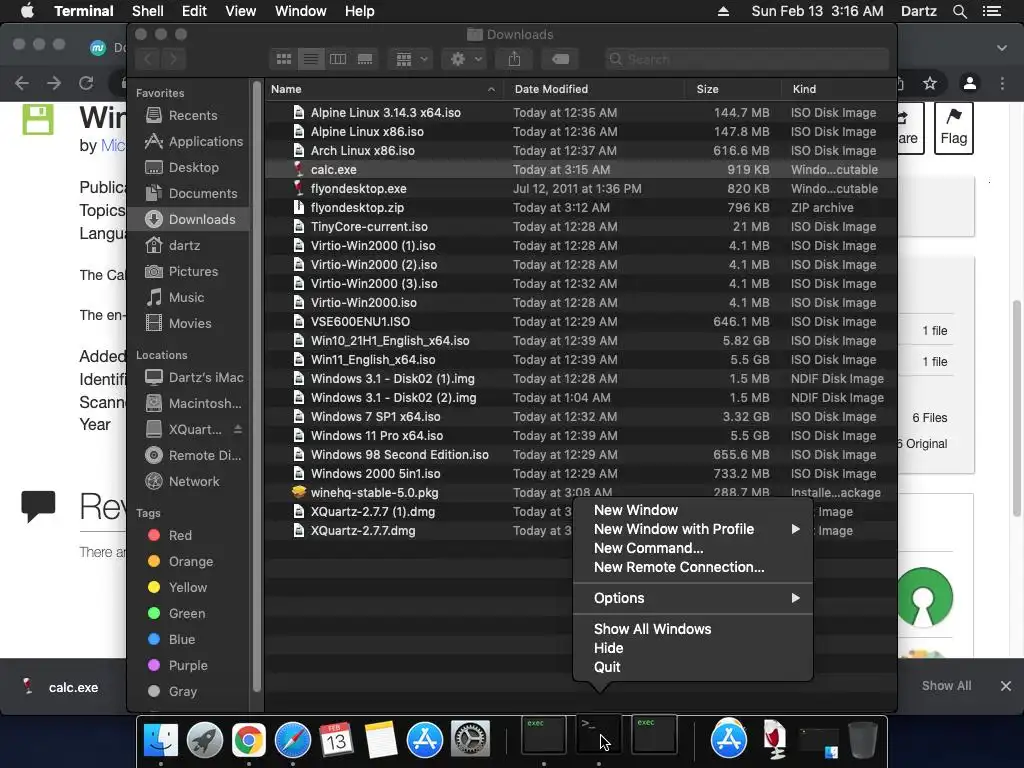This screenshot has height=768, width=1024.
Task: Close the Chrome downloads bar
Action: pyautogui.click(x=1006, y=686)
